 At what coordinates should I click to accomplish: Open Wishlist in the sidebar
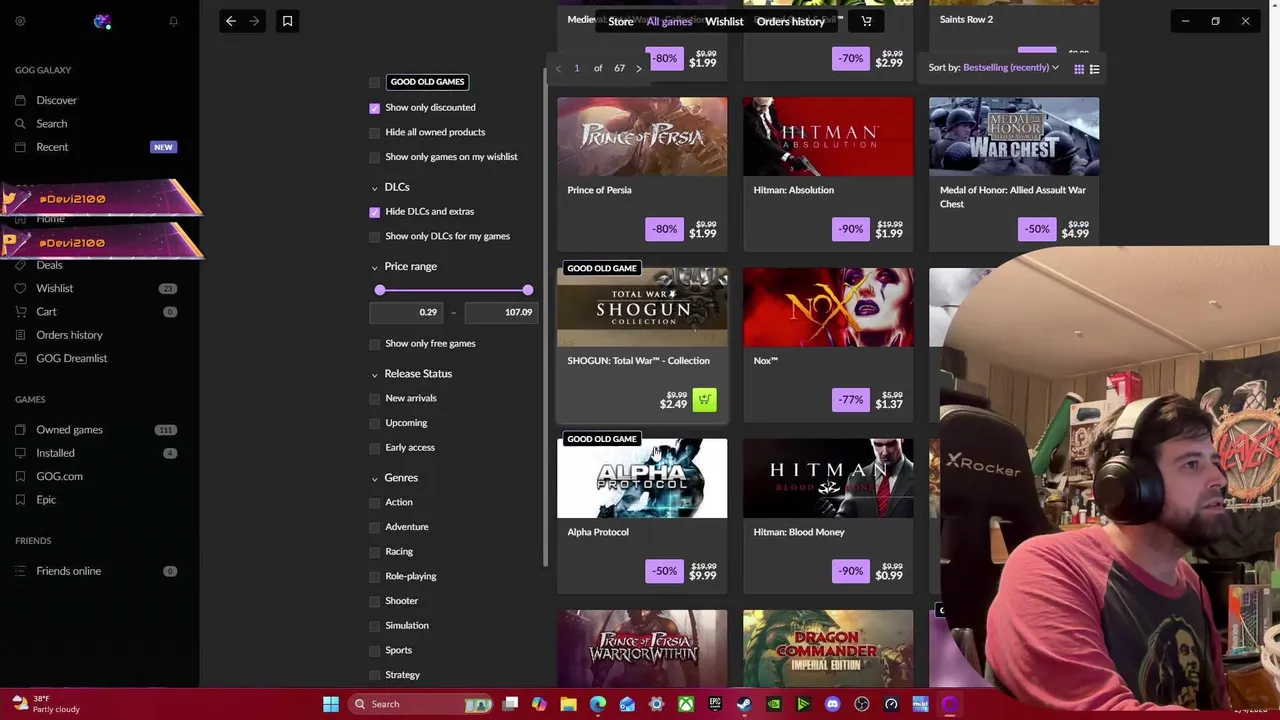tap(54, 288)
